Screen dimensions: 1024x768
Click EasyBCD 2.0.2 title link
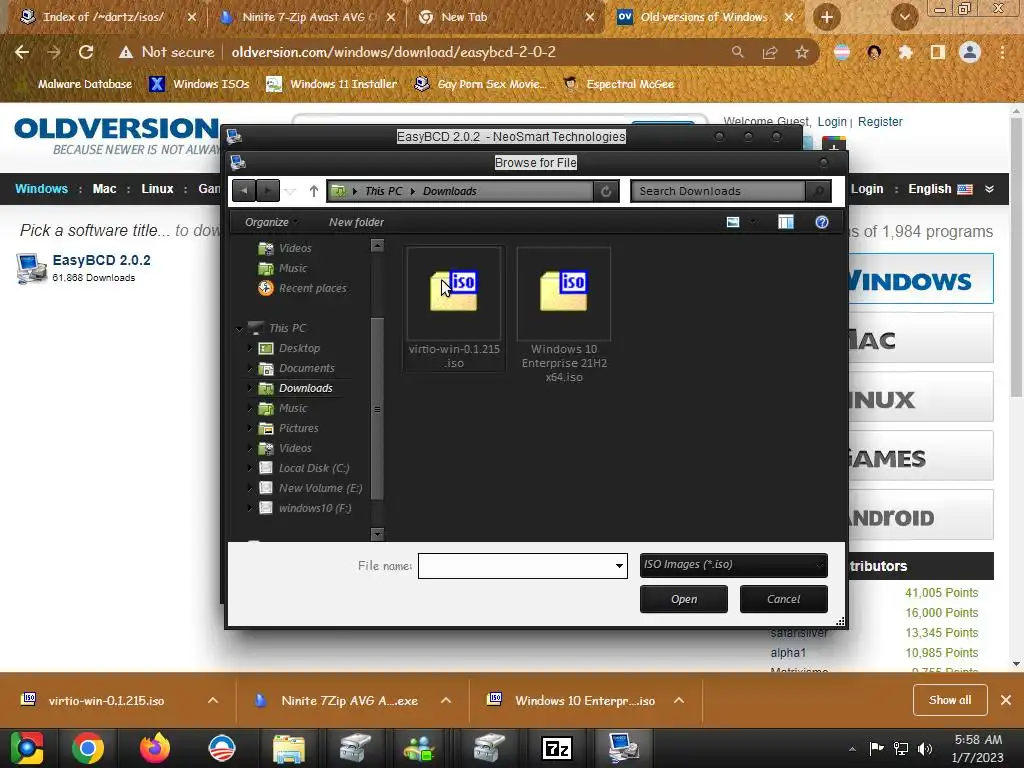[101, 260]
